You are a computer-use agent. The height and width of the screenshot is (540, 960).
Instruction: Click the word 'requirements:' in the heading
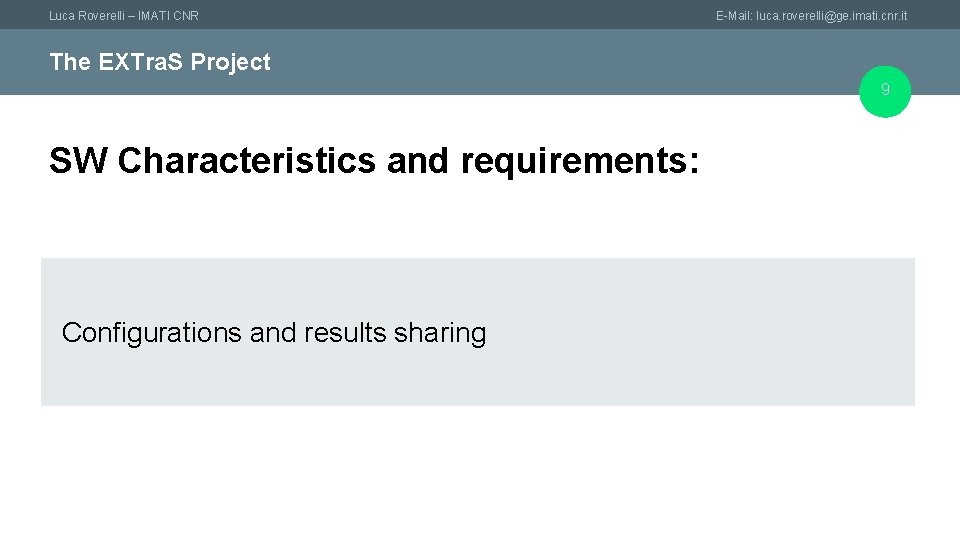(x=580, y=162)
